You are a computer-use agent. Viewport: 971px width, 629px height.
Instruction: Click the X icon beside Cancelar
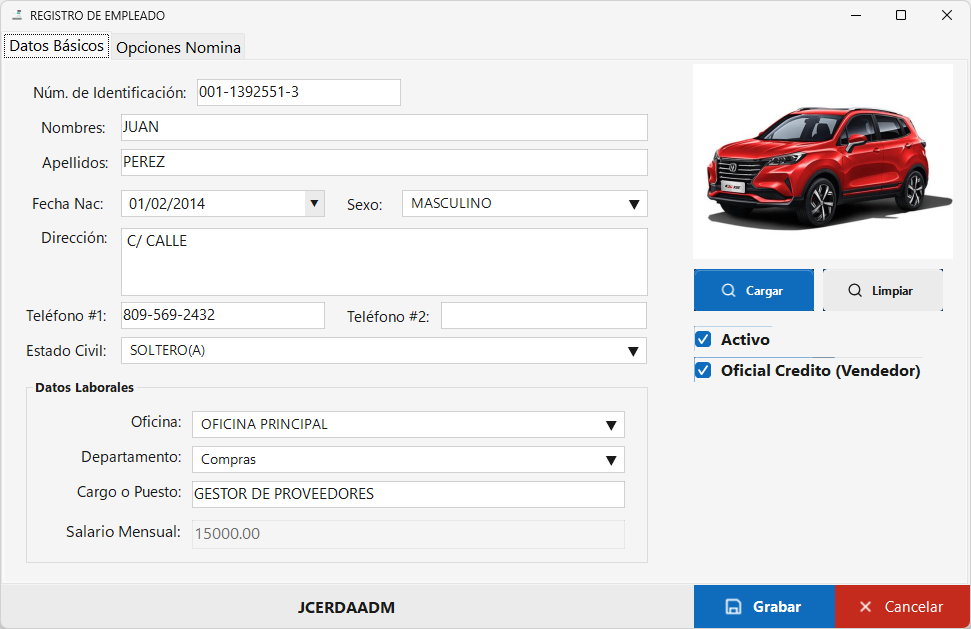[866, 607]
